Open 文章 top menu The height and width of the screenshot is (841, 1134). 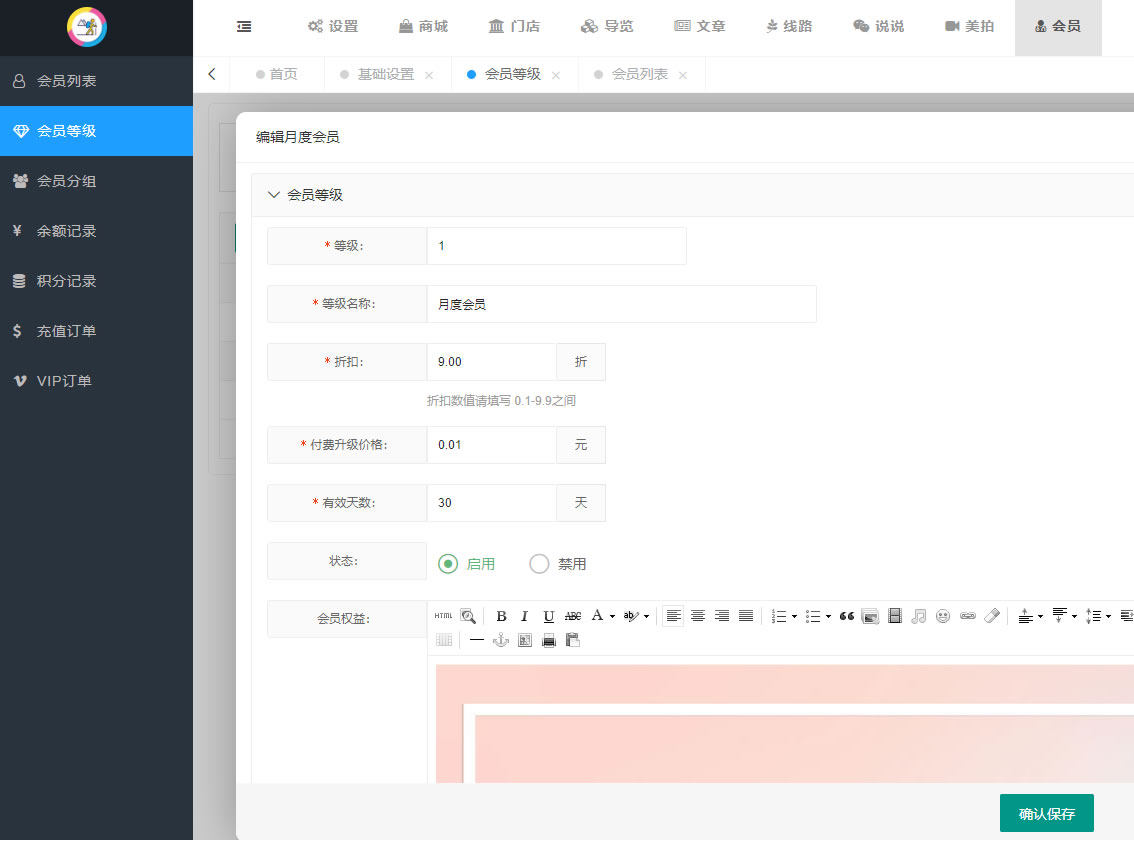pos(699,27)
